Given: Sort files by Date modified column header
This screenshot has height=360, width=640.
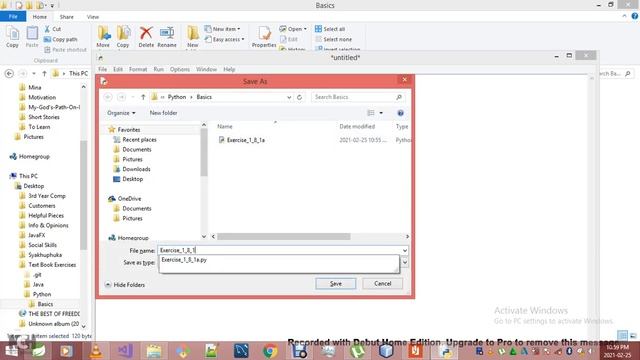Looking at the screenshot, I should coord(357,127).
